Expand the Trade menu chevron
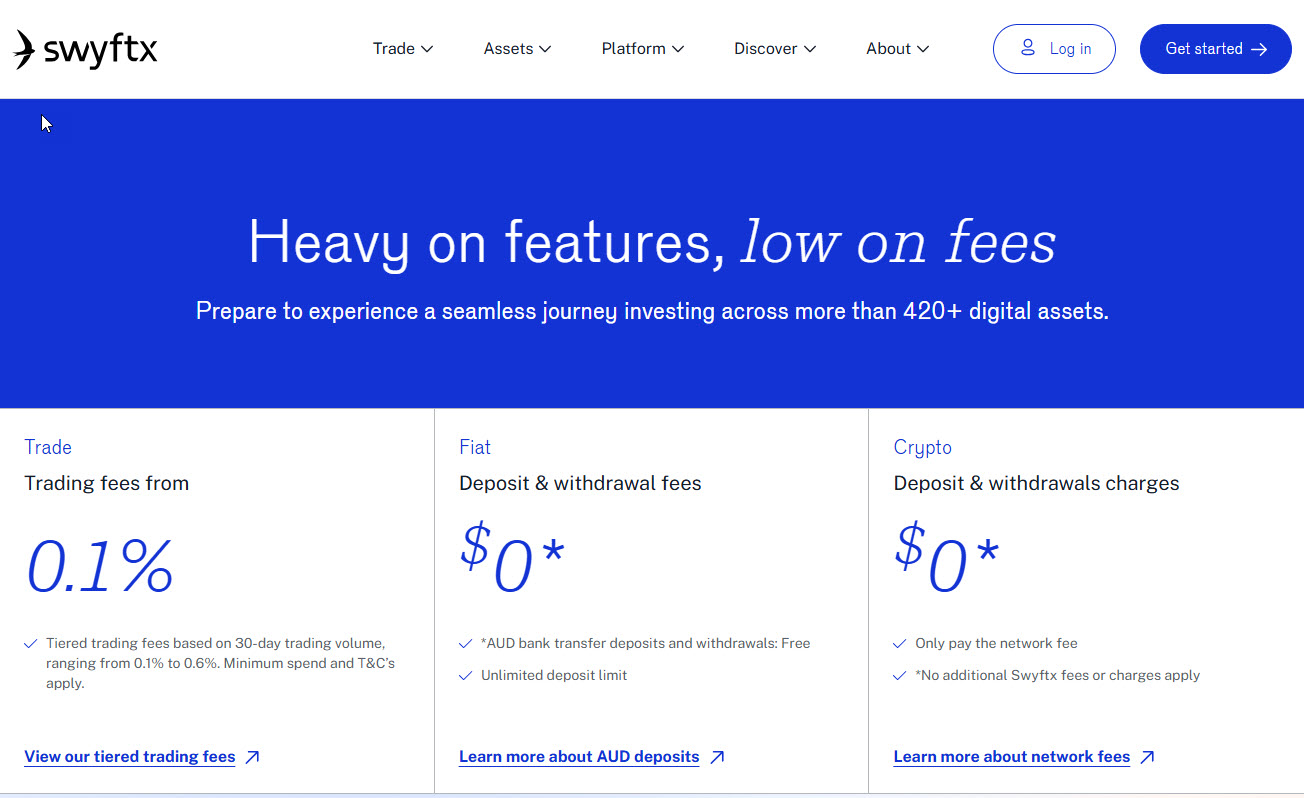The image size is (1304, 798). 427,49
